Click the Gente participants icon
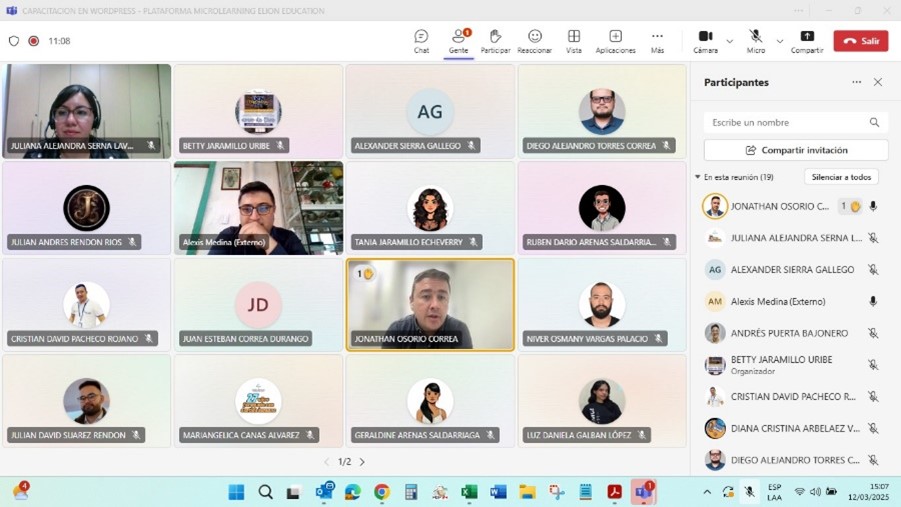Screen dimensions: 901x507 [458, 40]
